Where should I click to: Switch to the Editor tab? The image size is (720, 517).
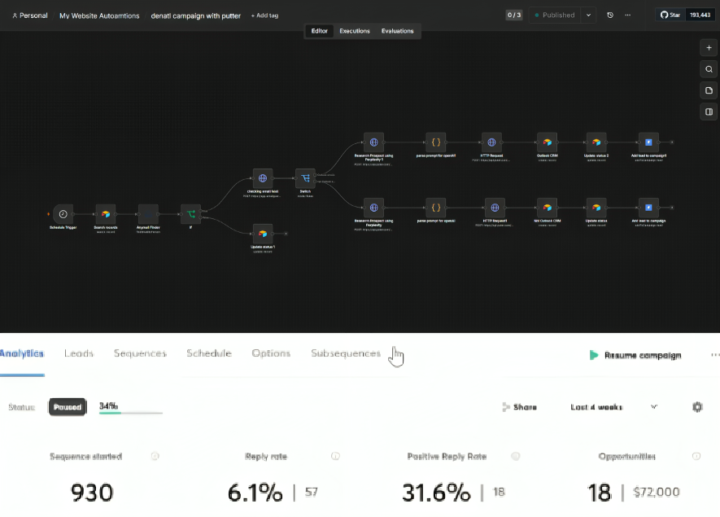point(319,31)
